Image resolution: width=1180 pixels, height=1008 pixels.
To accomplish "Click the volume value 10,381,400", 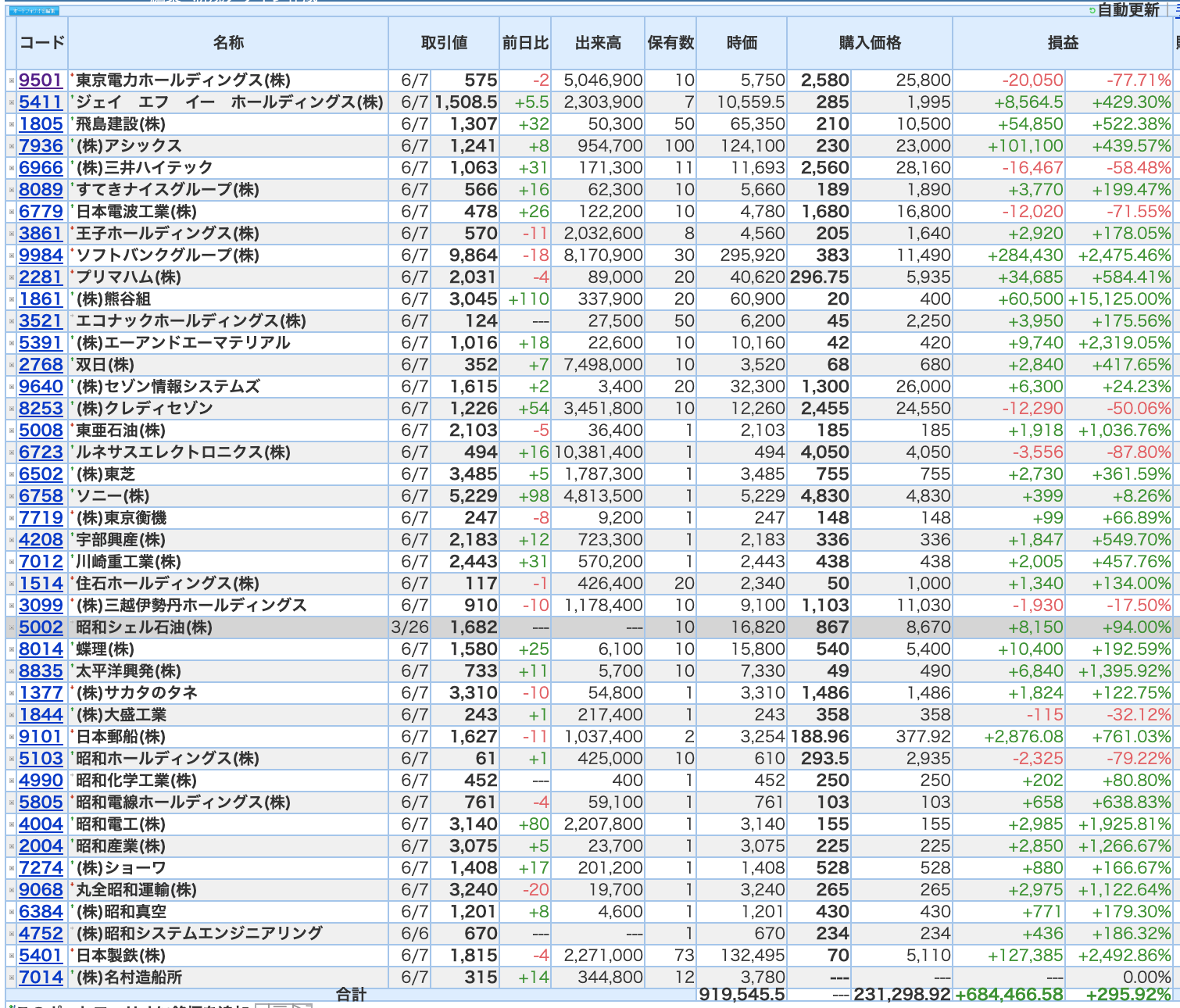I will (x=599, y=452).
